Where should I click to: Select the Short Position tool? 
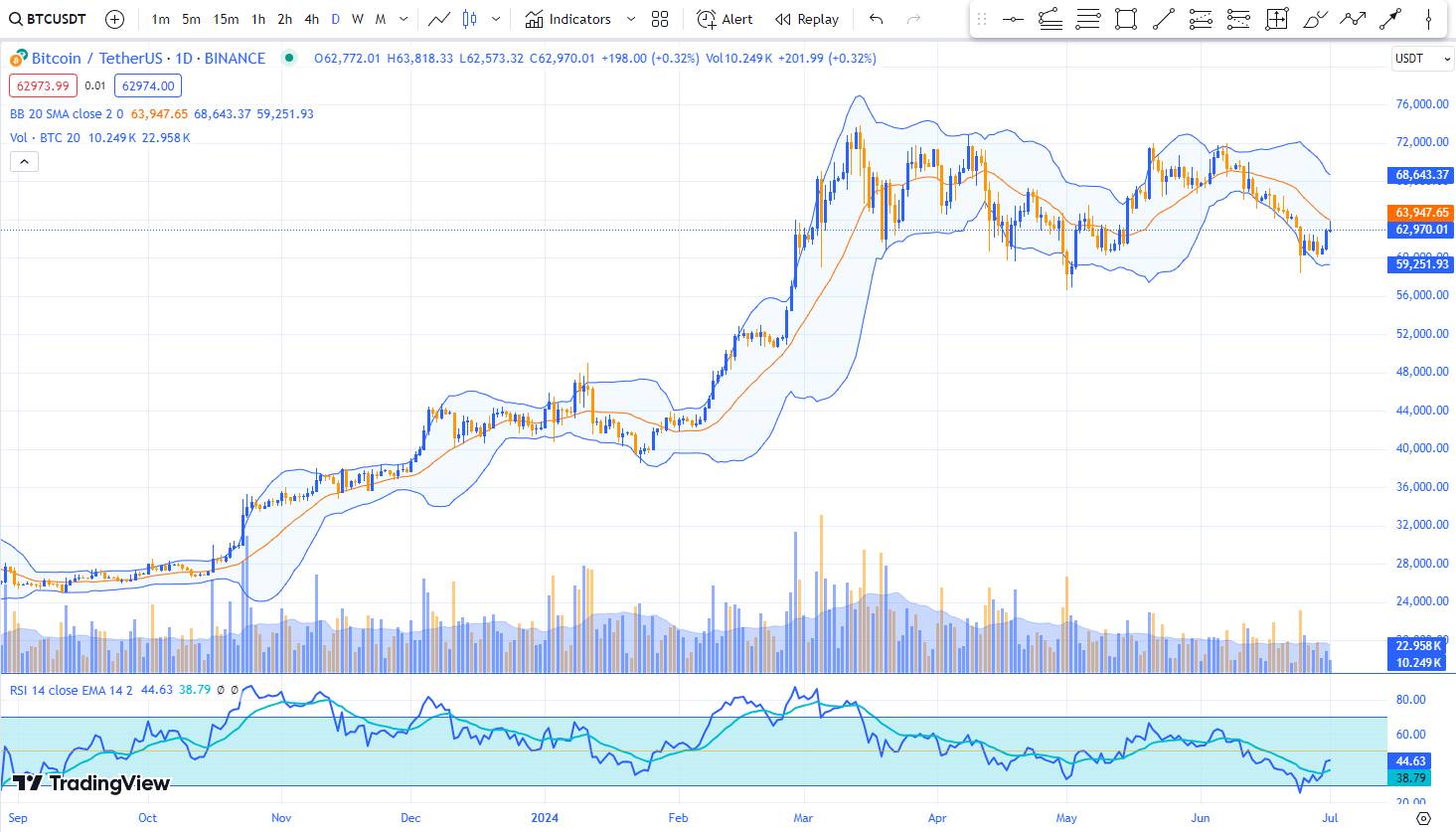1239,19
